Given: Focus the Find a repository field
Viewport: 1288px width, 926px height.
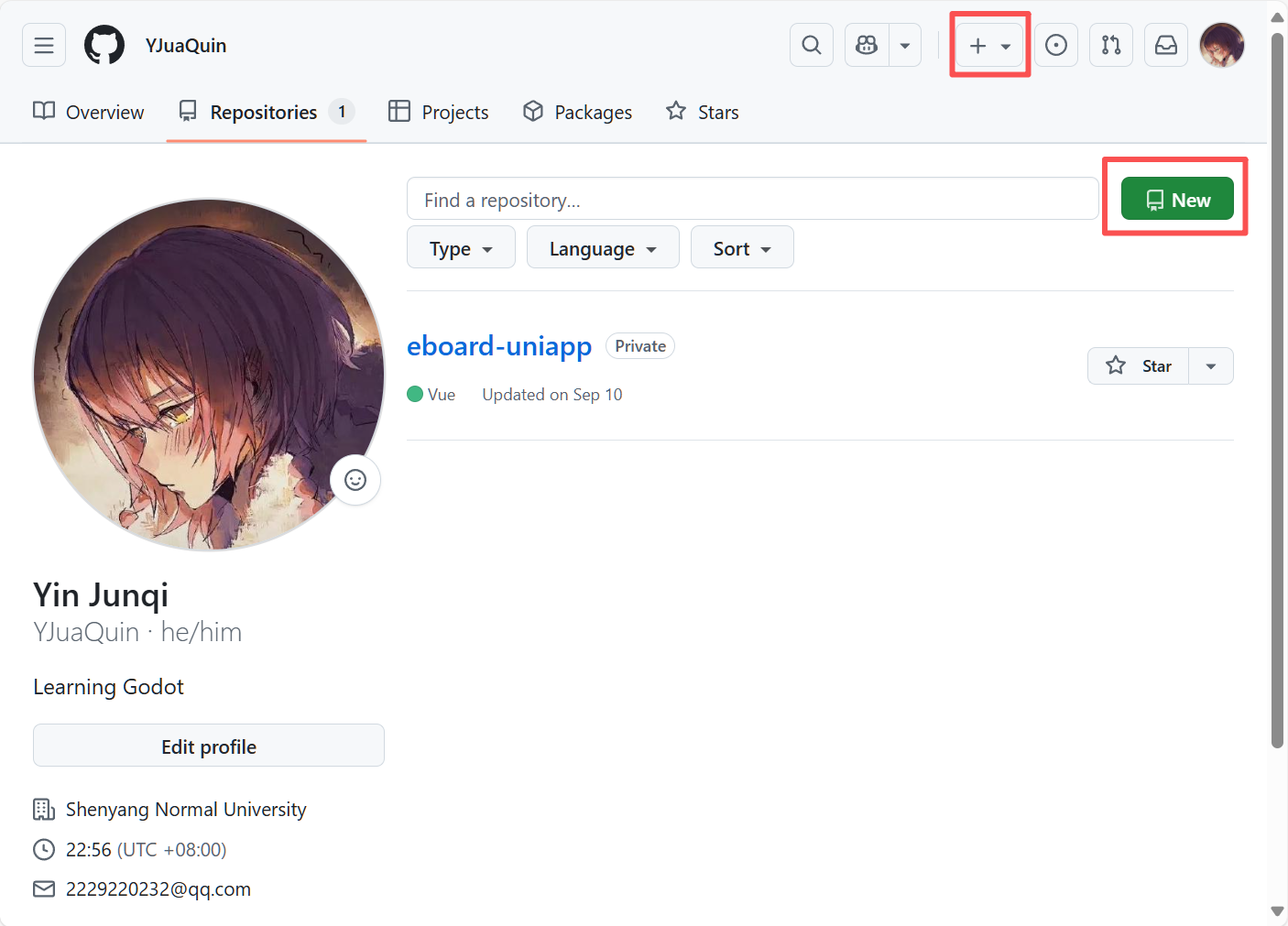Looking at the screenshot, I should pyautogui.click(x=752, y=199).
